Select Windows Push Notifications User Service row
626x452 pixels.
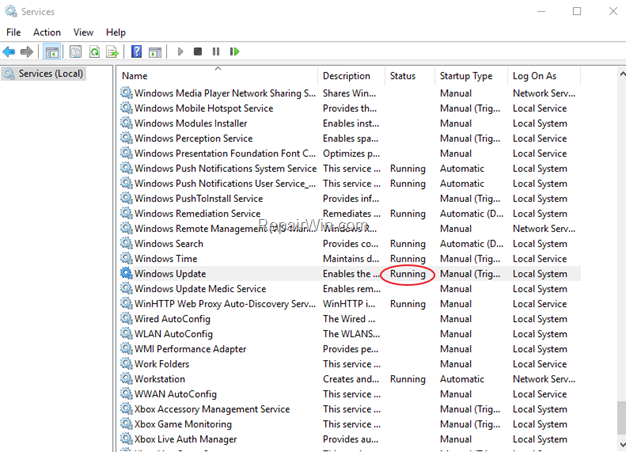(x=350, y=183)
